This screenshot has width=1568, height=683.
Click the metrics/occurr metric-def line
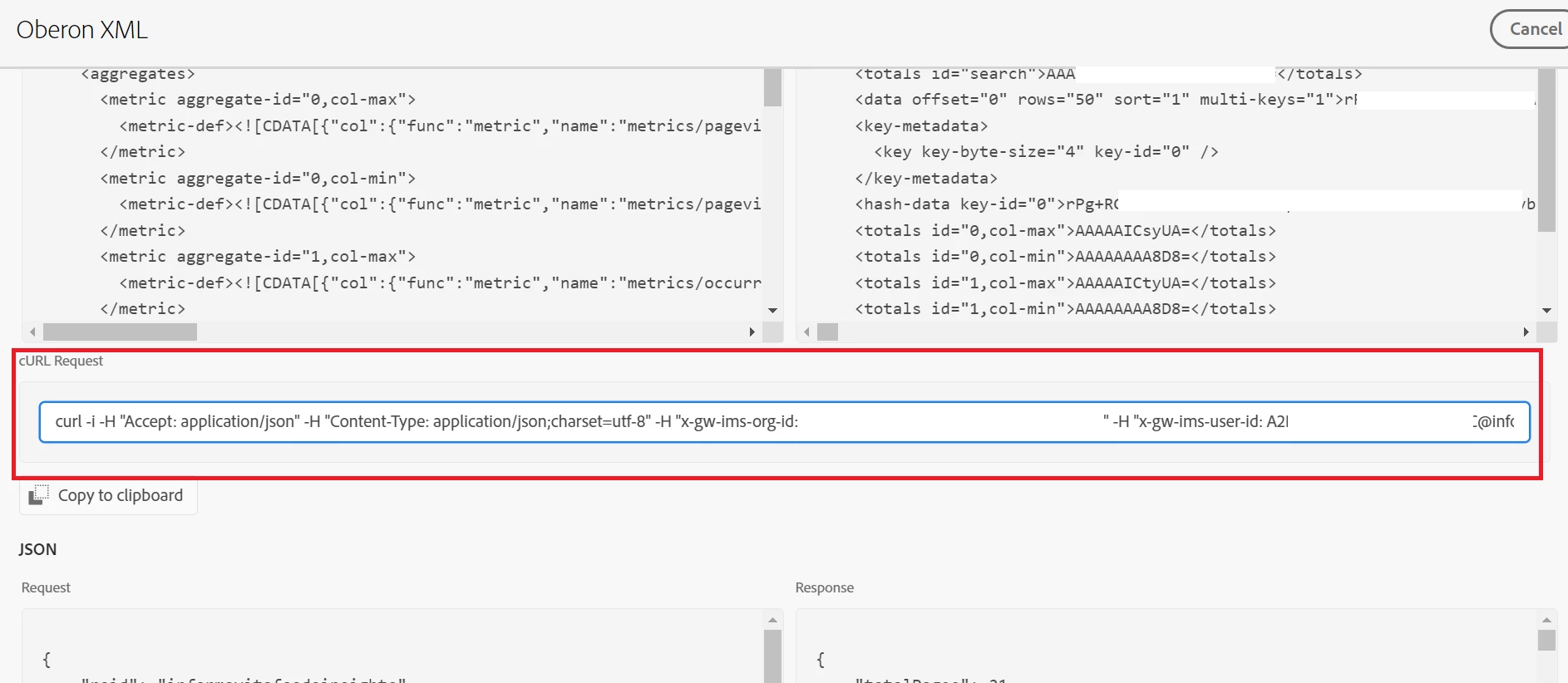pyautogui.click(x=440, y=283)
